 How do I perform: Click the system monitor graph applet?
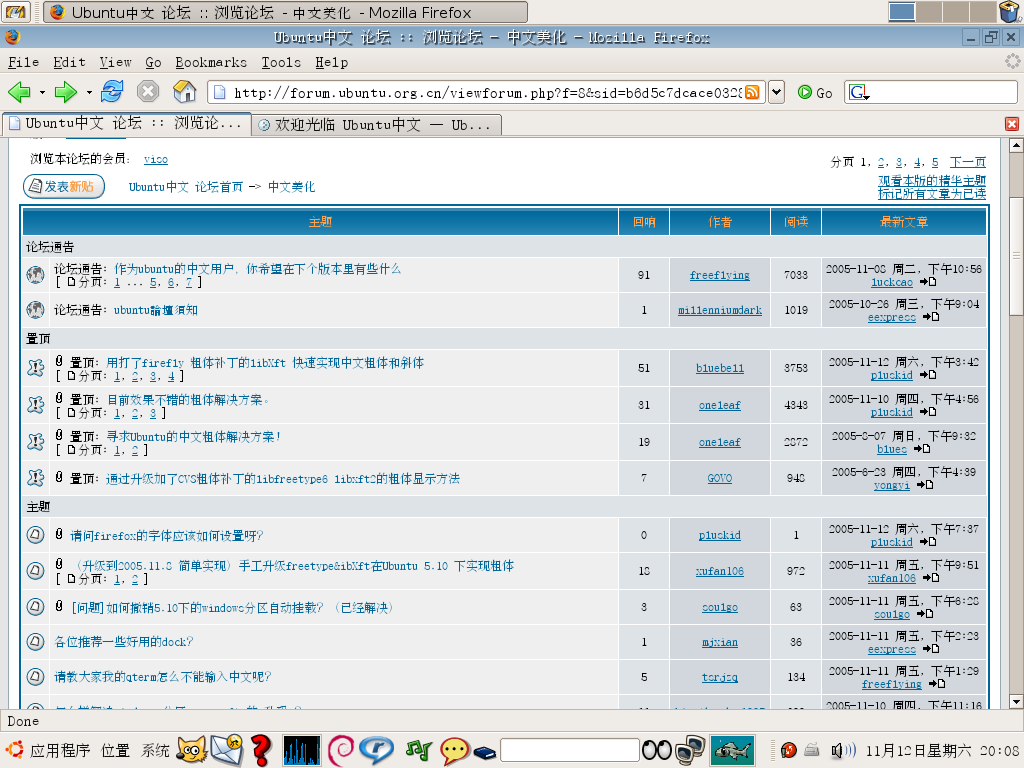coord(302,750)
